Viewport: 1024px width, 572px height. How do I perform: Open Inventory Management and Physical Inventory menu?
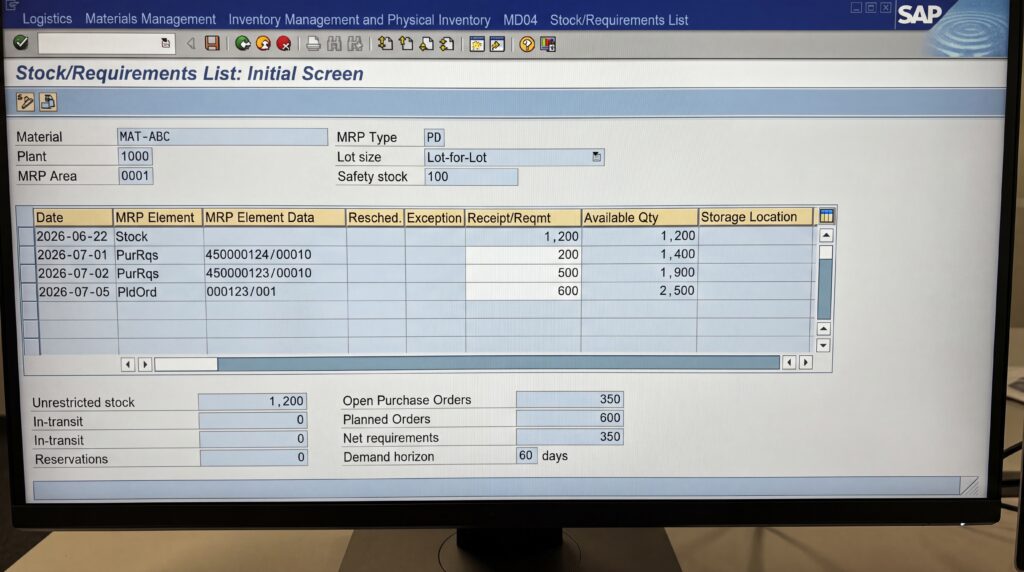click(x=359, y=20)
